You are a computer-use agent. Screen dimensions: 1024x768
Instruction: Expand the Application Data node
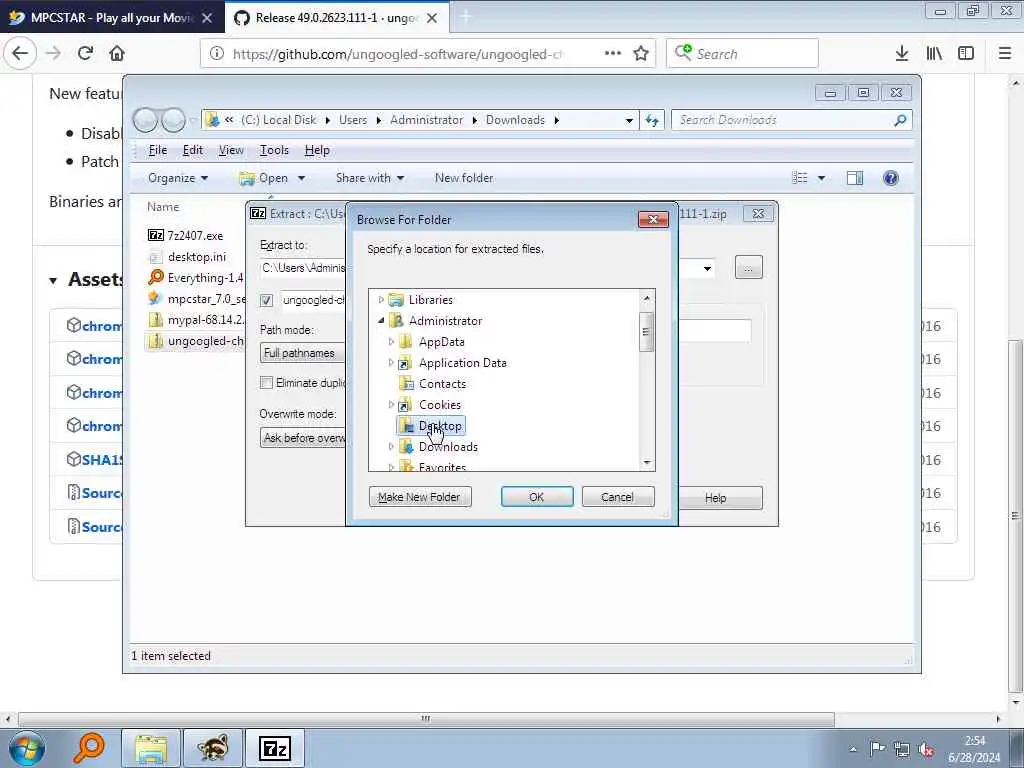pyautogui.click(x=391, y=362)
